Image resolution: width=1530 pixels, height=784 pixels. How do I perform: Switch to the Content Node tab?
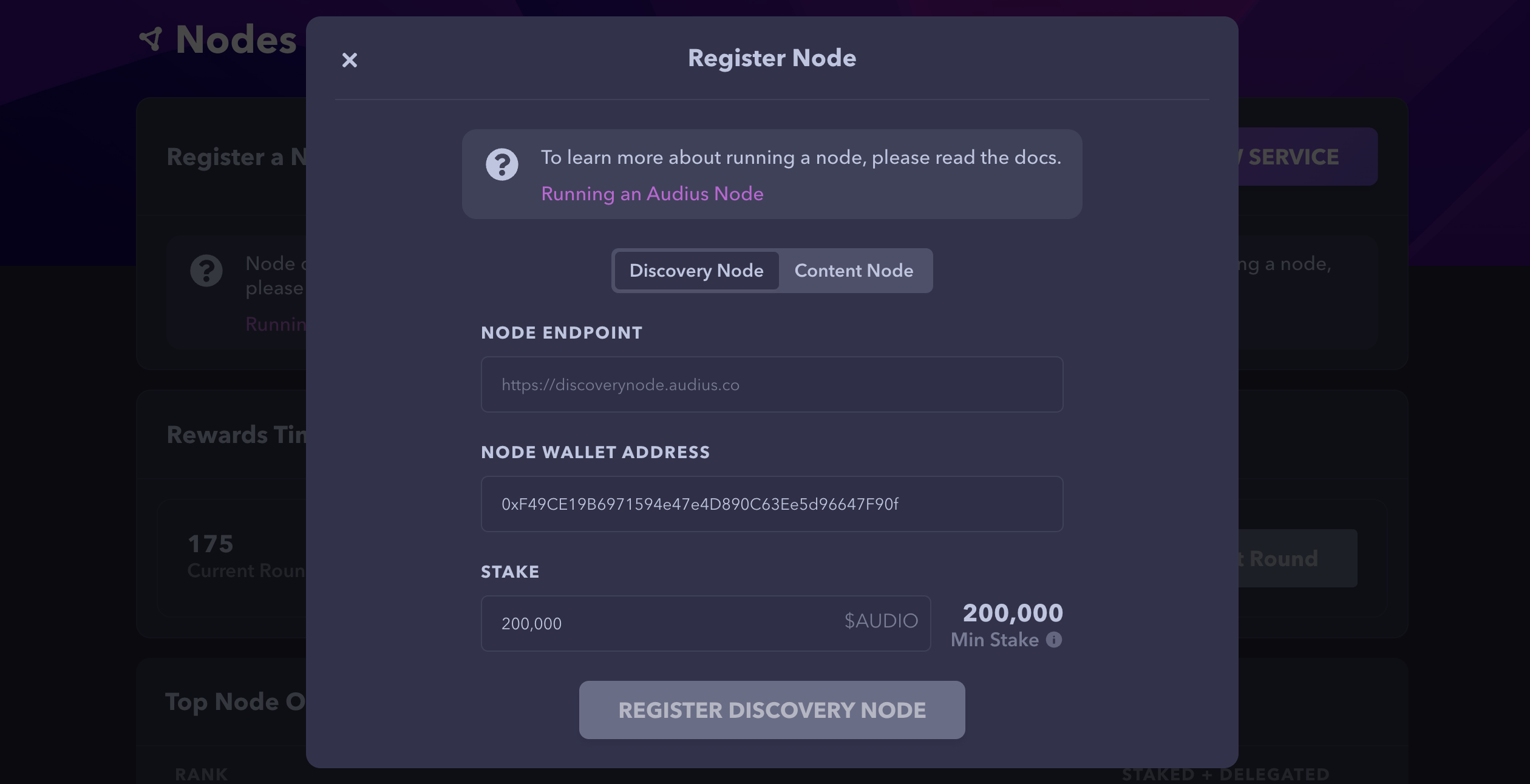pyautogui.click(x=854, y=271)
